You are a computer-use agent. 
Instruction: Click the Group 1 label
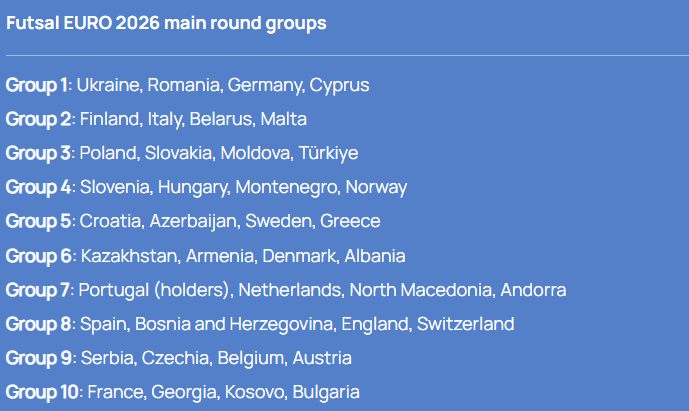pyautogui.click(x=38, y=85)
